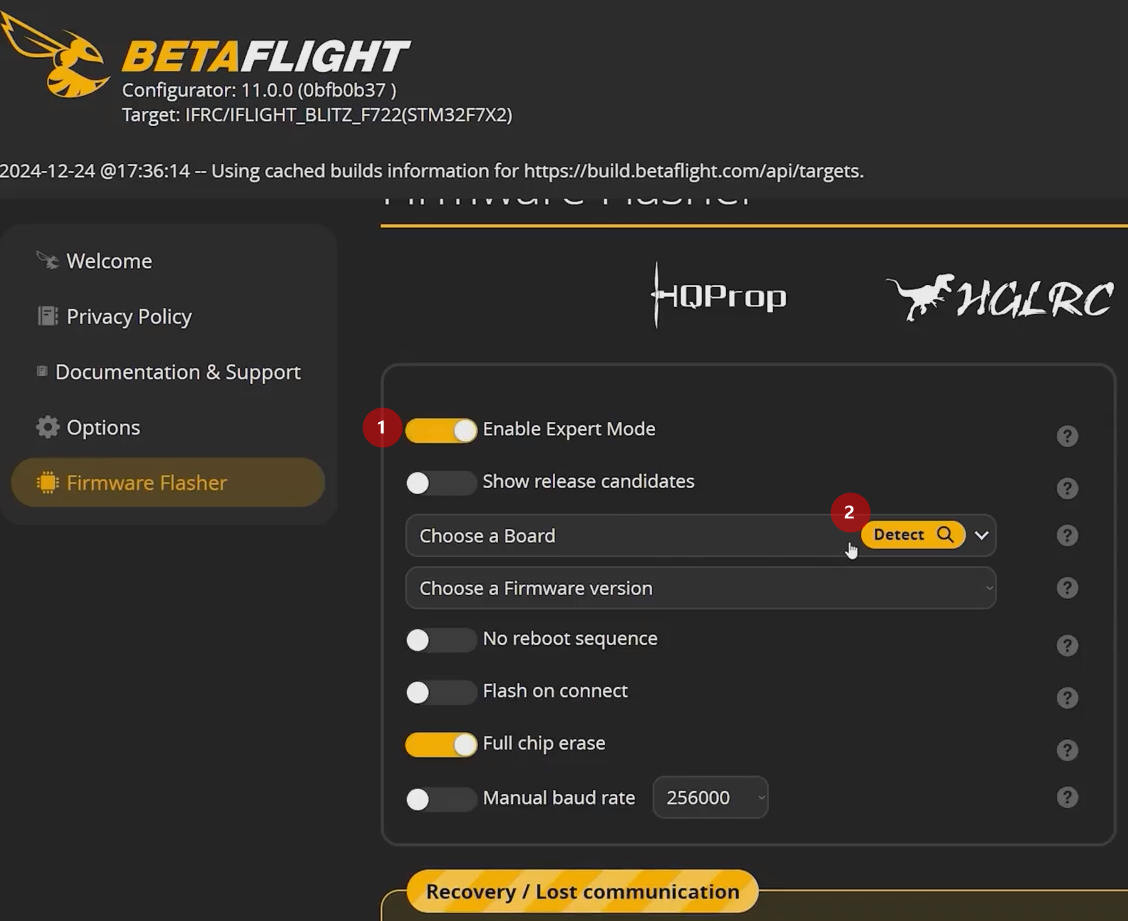Click help icon for Show release candidates

click(1067, 488)
